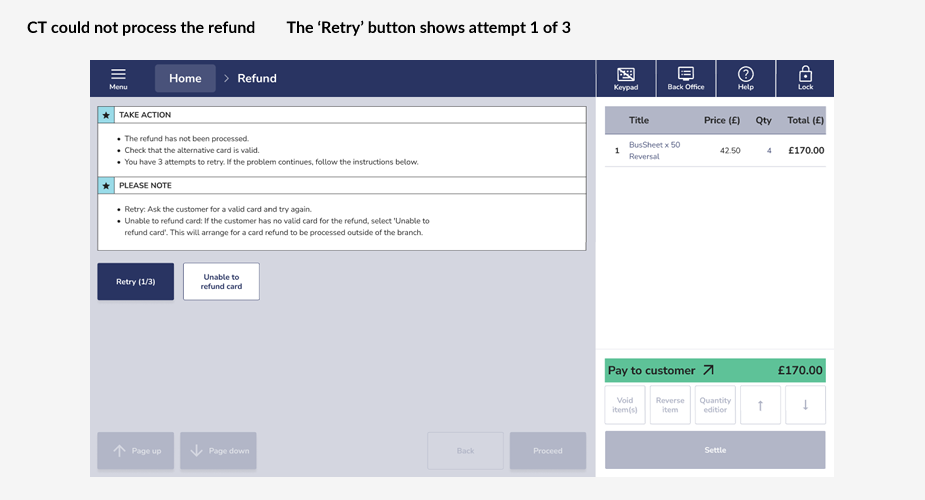Click the Title column header
Viewport: 925px width, 500px height.
point(639,120)
